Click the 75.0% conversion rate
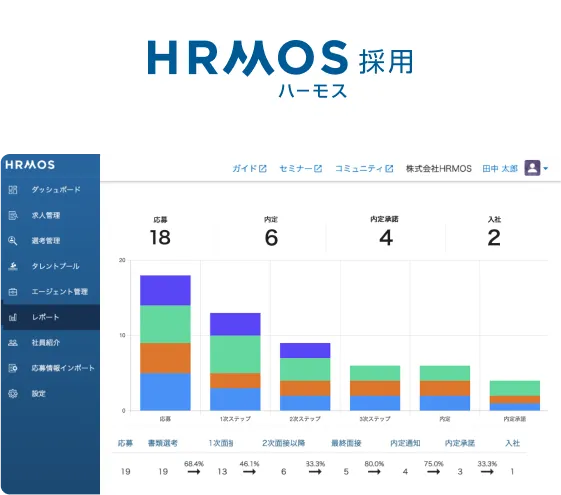 [434, 464]
